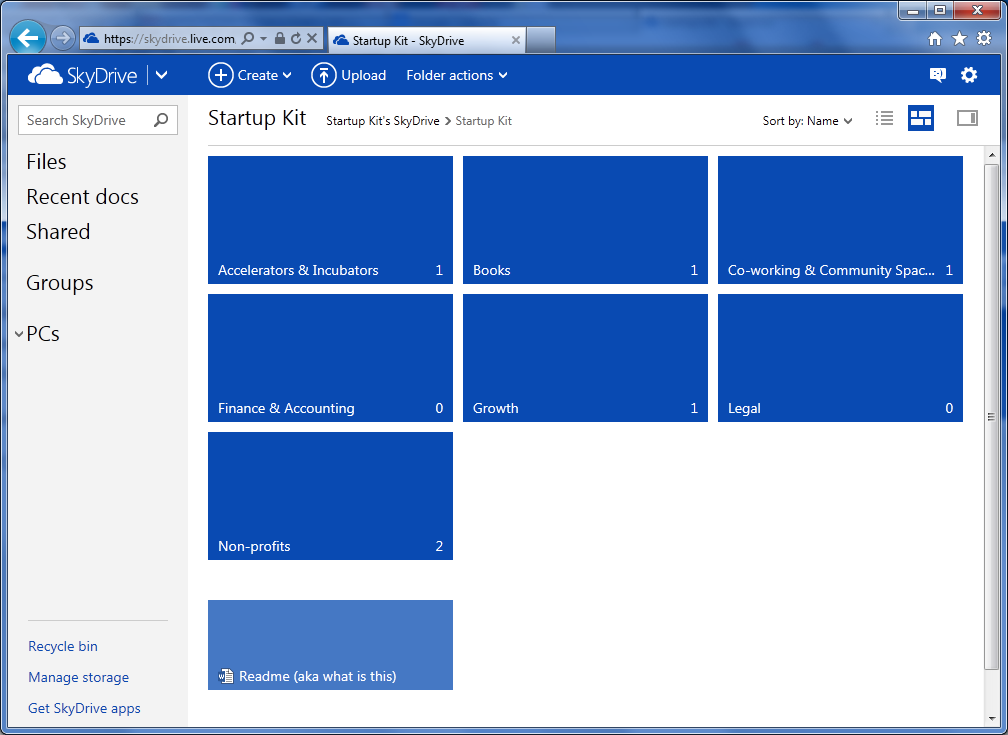Open a new browser tab

[541, 40]
